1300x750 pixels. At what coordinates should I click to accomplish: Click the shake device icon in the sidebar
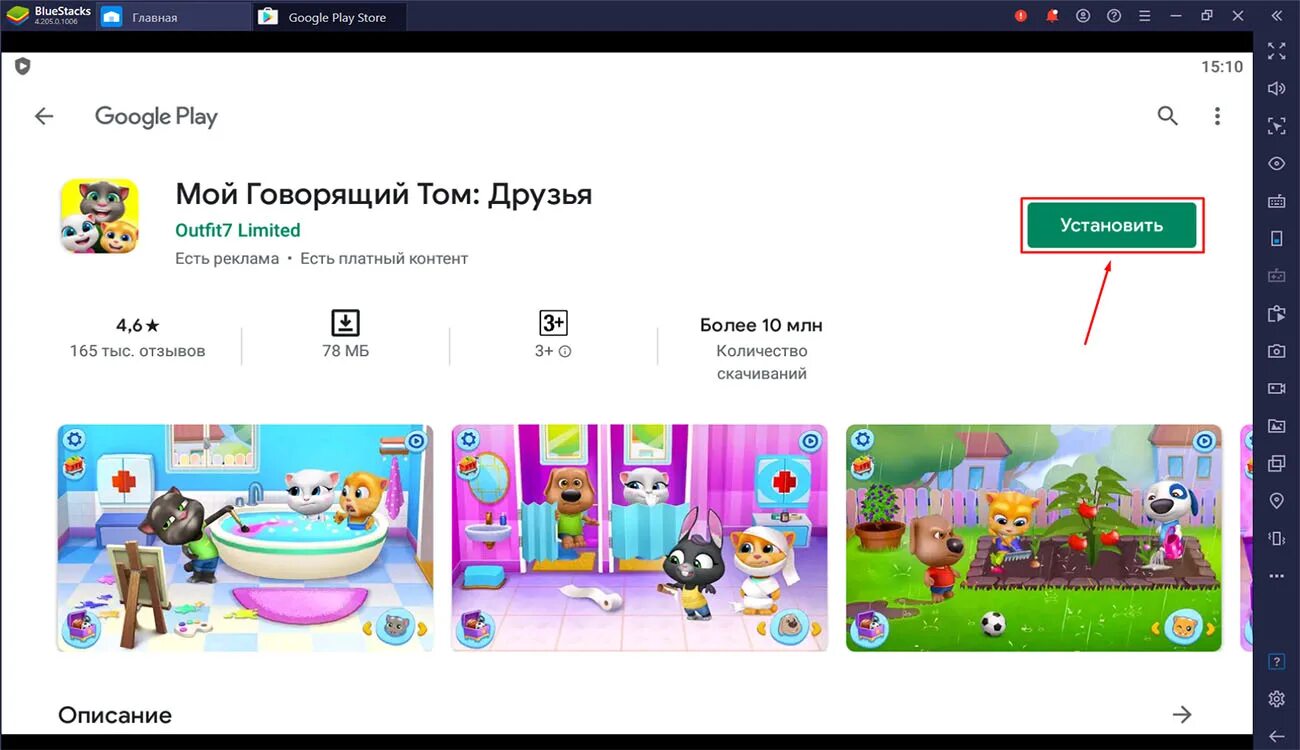[x=1276, y=538]
